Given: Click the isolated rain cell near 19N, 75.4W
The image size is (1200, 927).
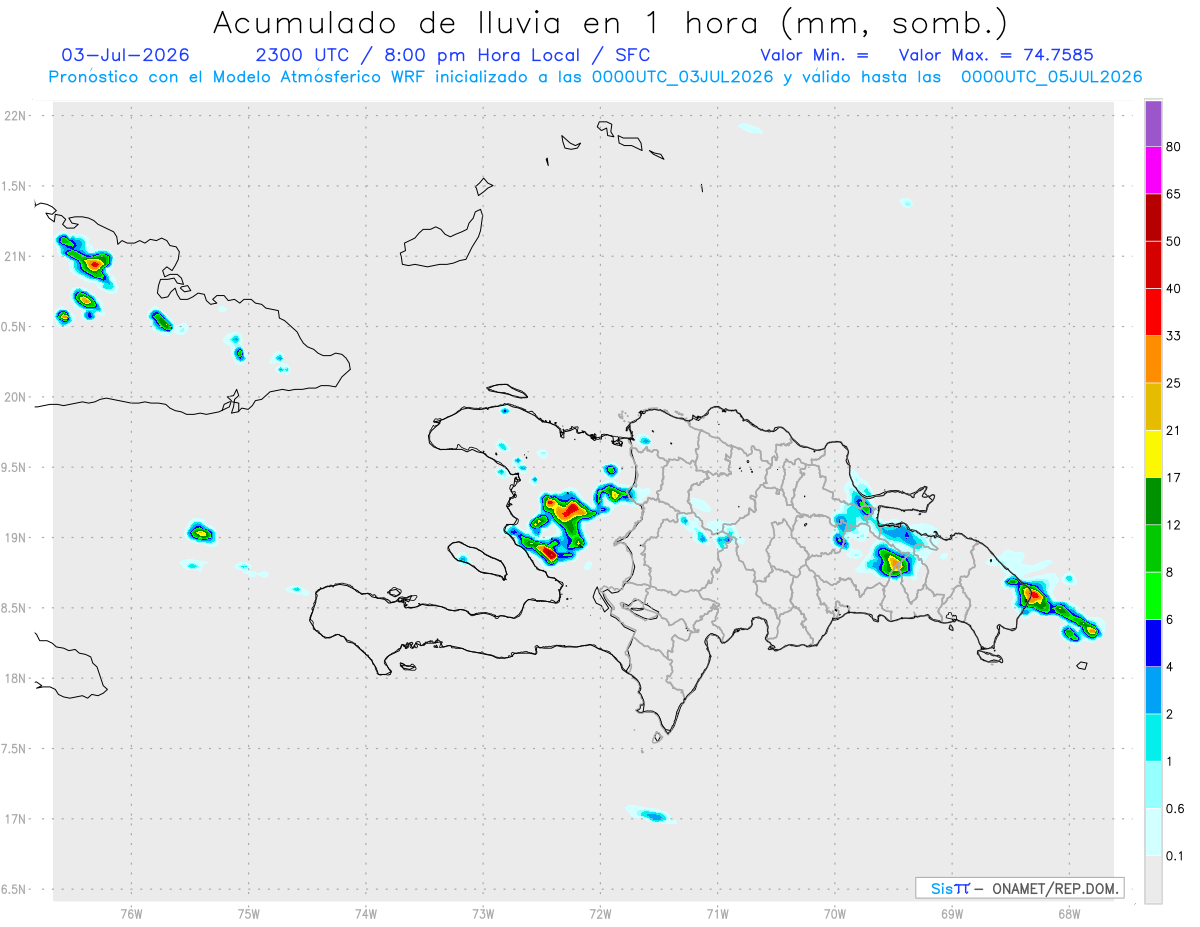Looking at the screenshot, I should 201,532.
